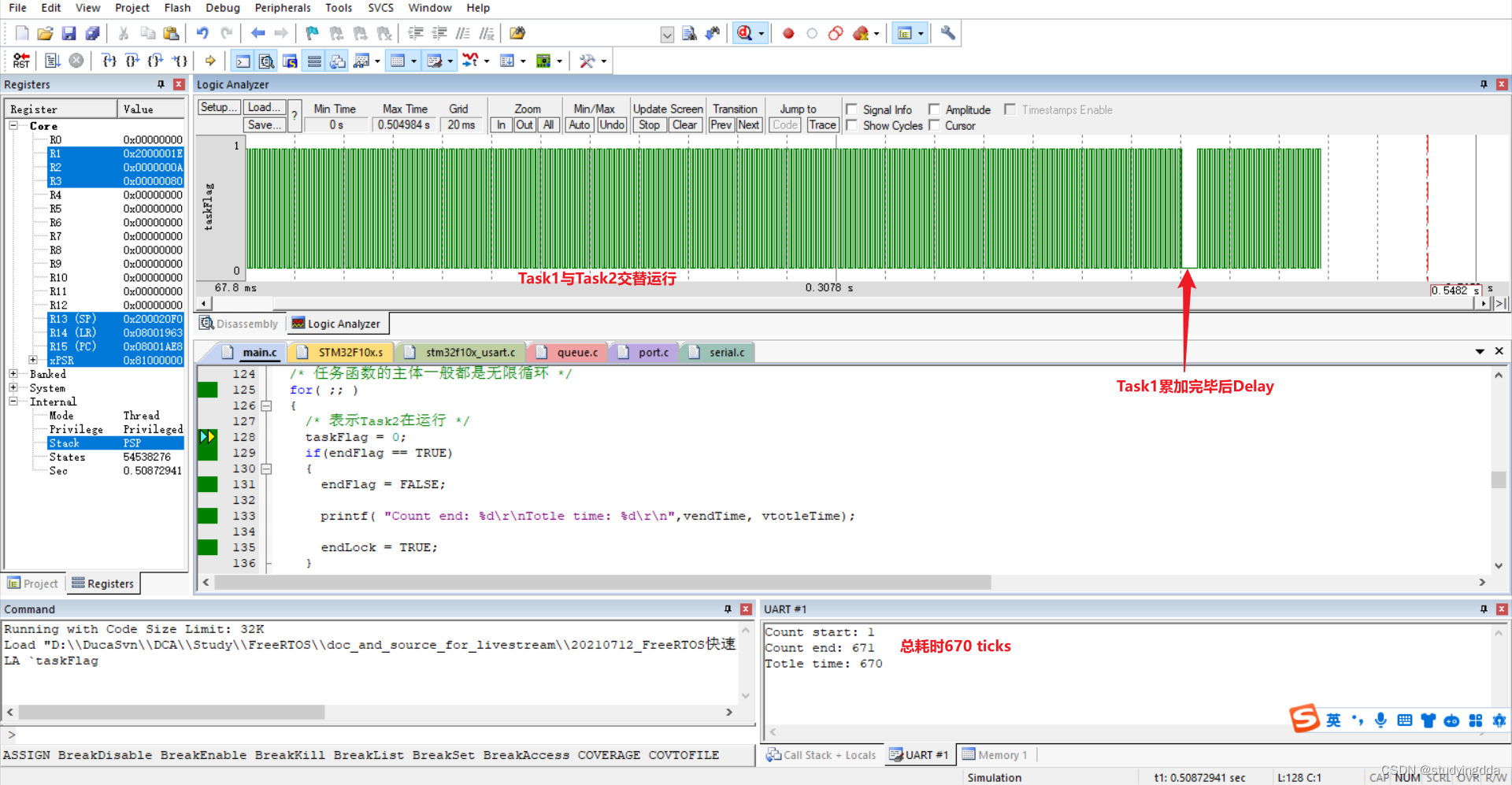This screenshot has height=785, width=1512.
Task: Click the Step Into icon
Action: coord(109,61)
